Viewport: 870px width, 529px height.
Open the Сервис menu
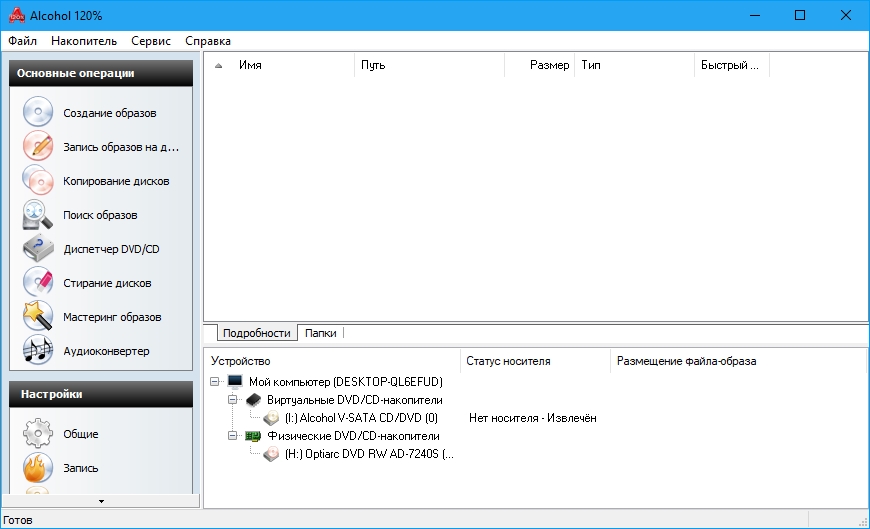pyautogui.click(x=151, y=41)
